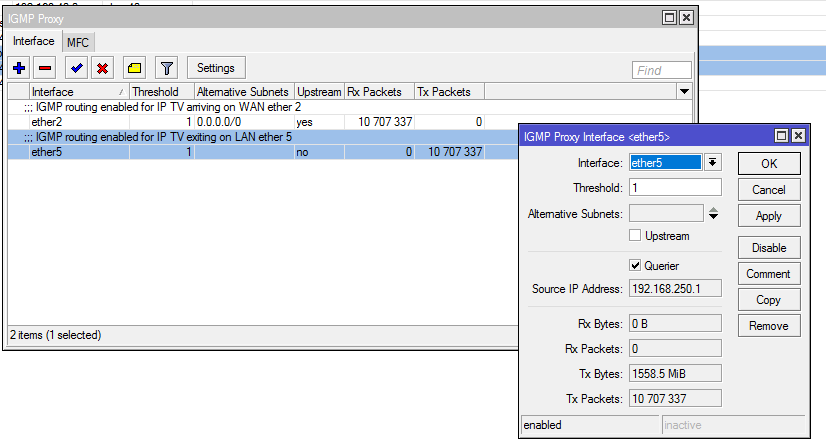Viewport: 826px width, 444px height.
Task: Close the IGMP Proxy Interface dialog
Action: click(x=797, y=136)
